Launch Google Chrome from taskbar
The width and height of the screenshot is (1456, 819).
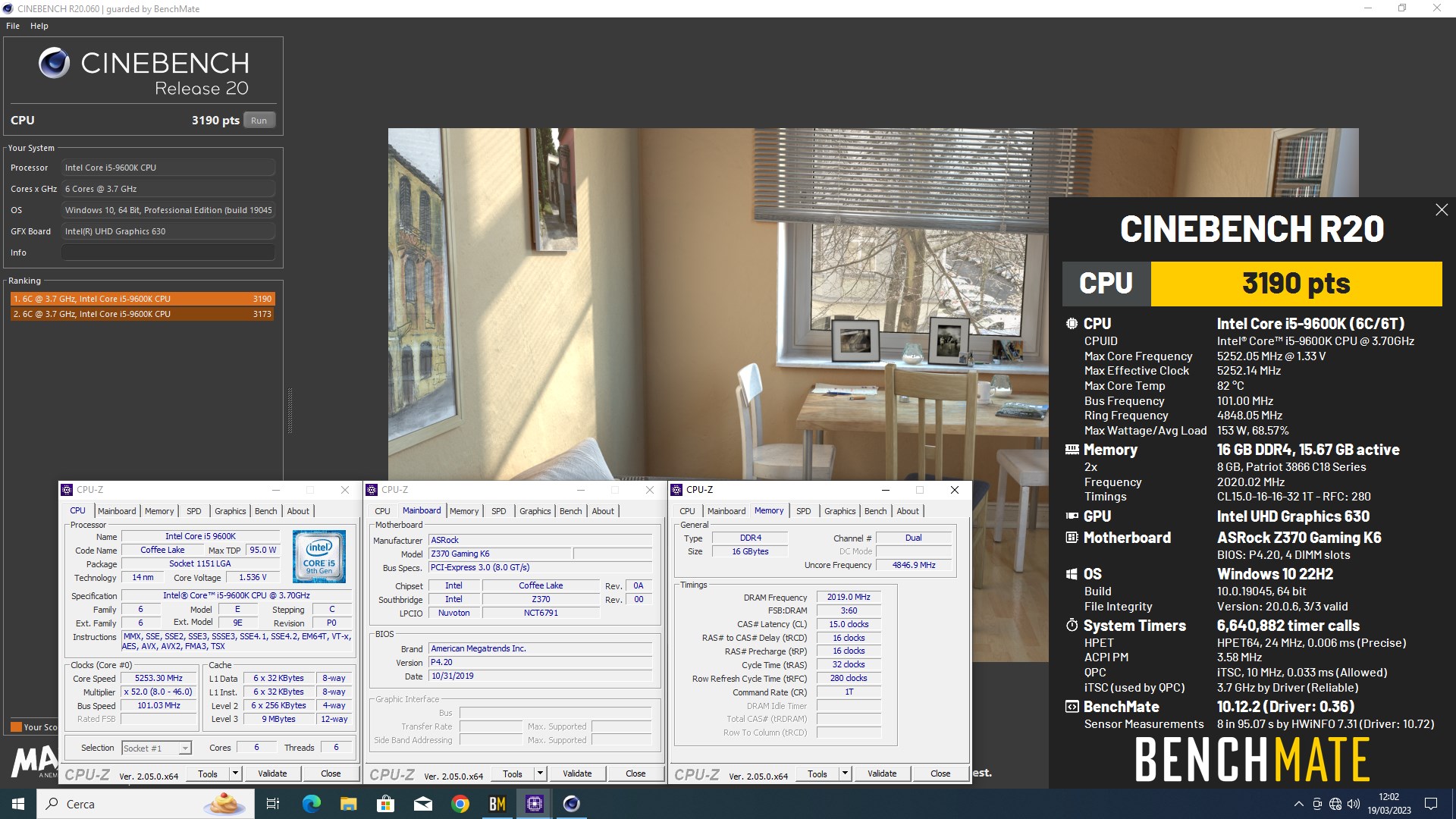460,804
